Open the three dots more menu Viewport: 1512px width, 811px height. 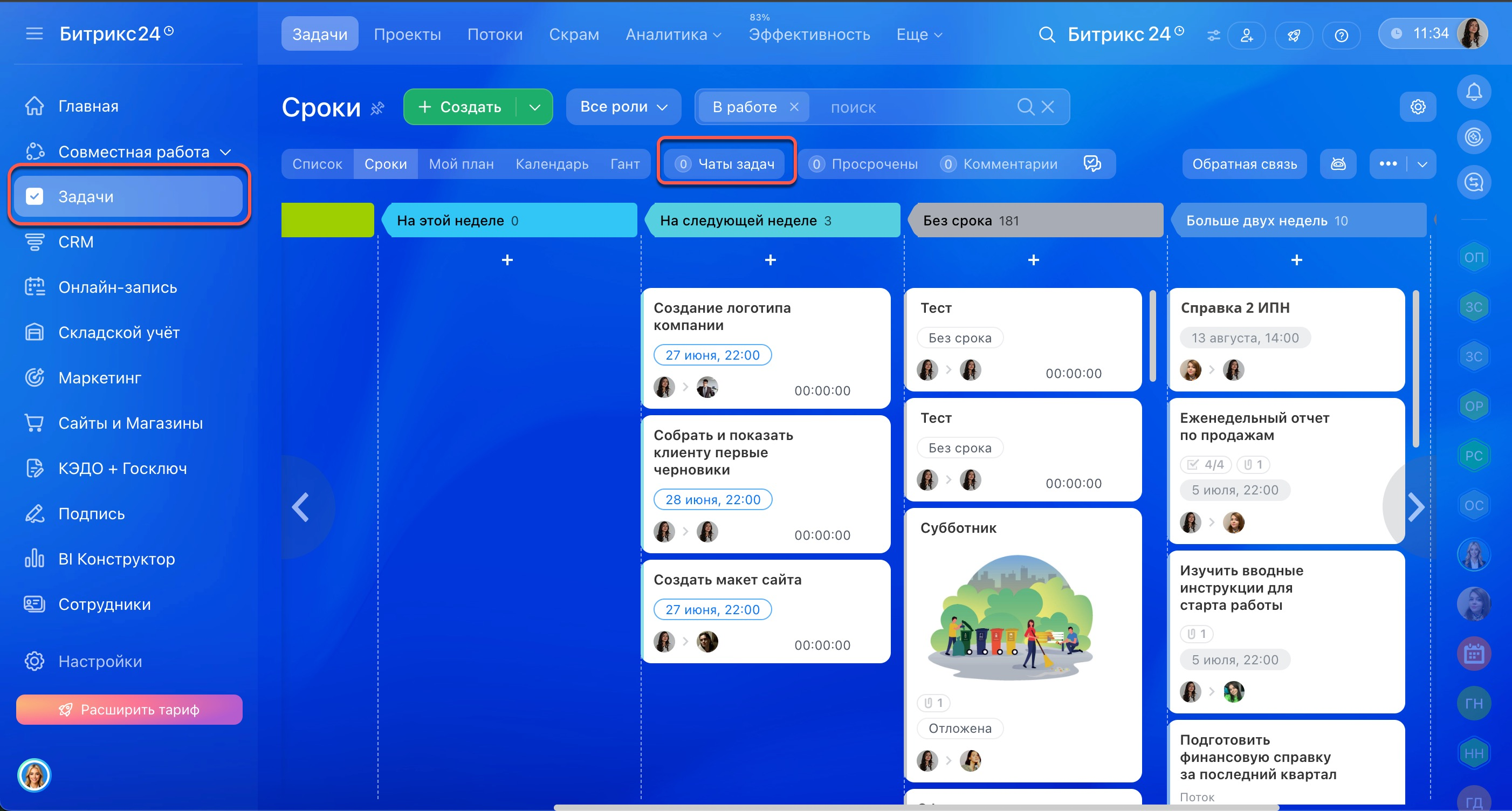pos(1388,164)
